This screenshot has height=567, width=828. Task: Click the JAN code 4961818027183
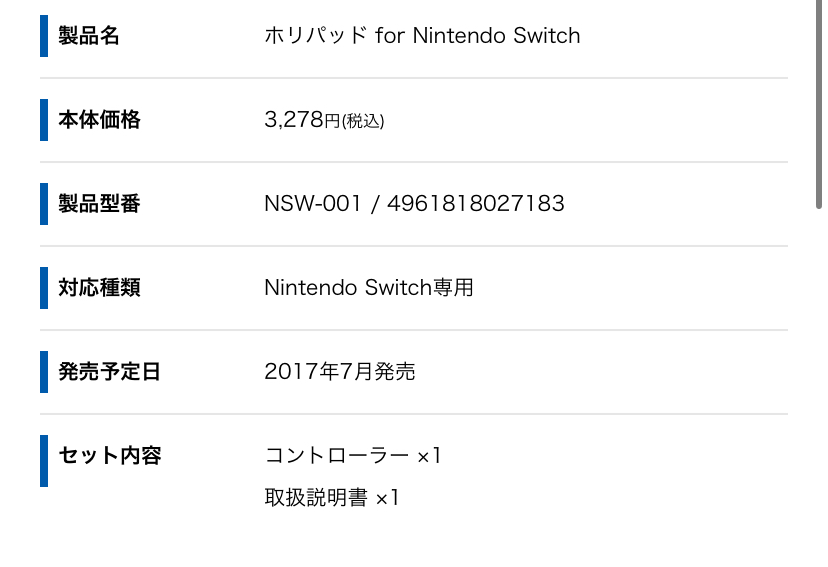(x=476, y=204)
